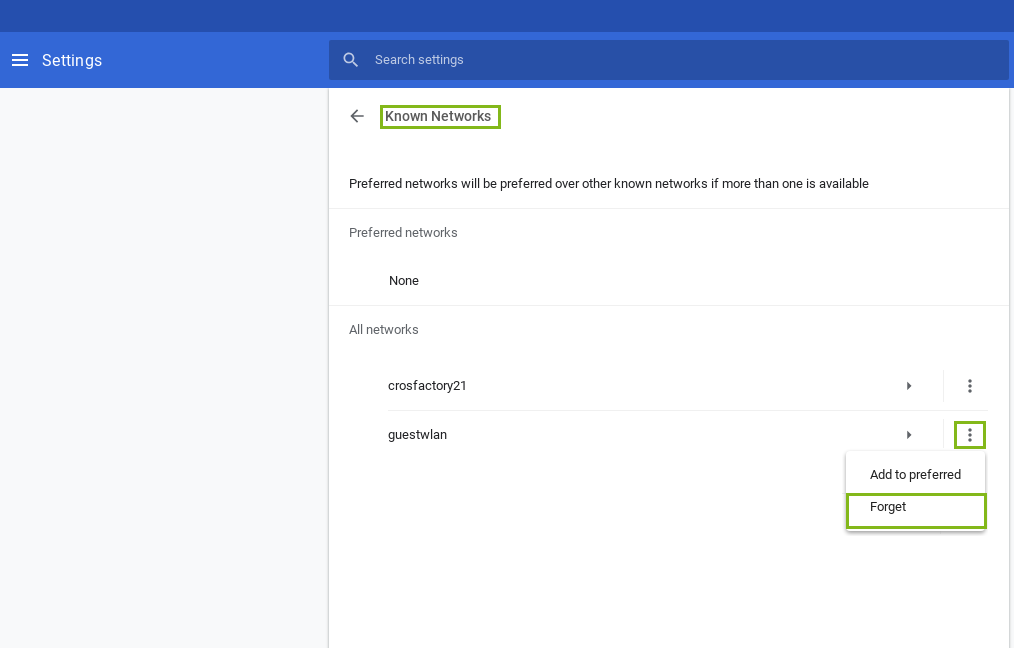Click the detail arrow for crosfactory21
The width and height of the screenshot is (1014, 648).
coord(909,385)
